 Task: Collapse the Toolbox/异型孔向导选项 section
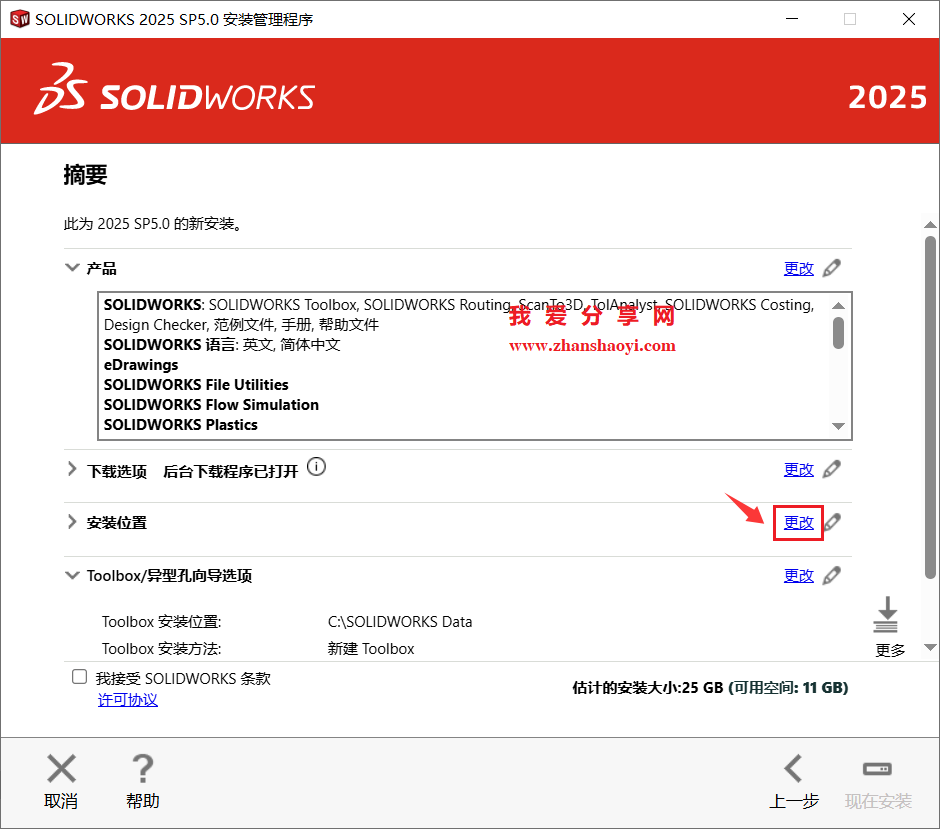(72, 575)
